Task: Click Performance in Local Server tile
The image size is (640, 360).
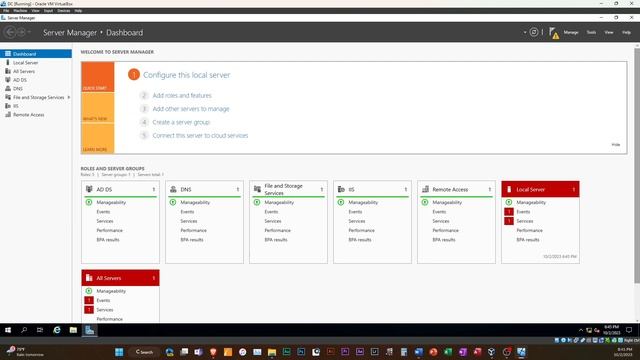Action: pos(529,231)
